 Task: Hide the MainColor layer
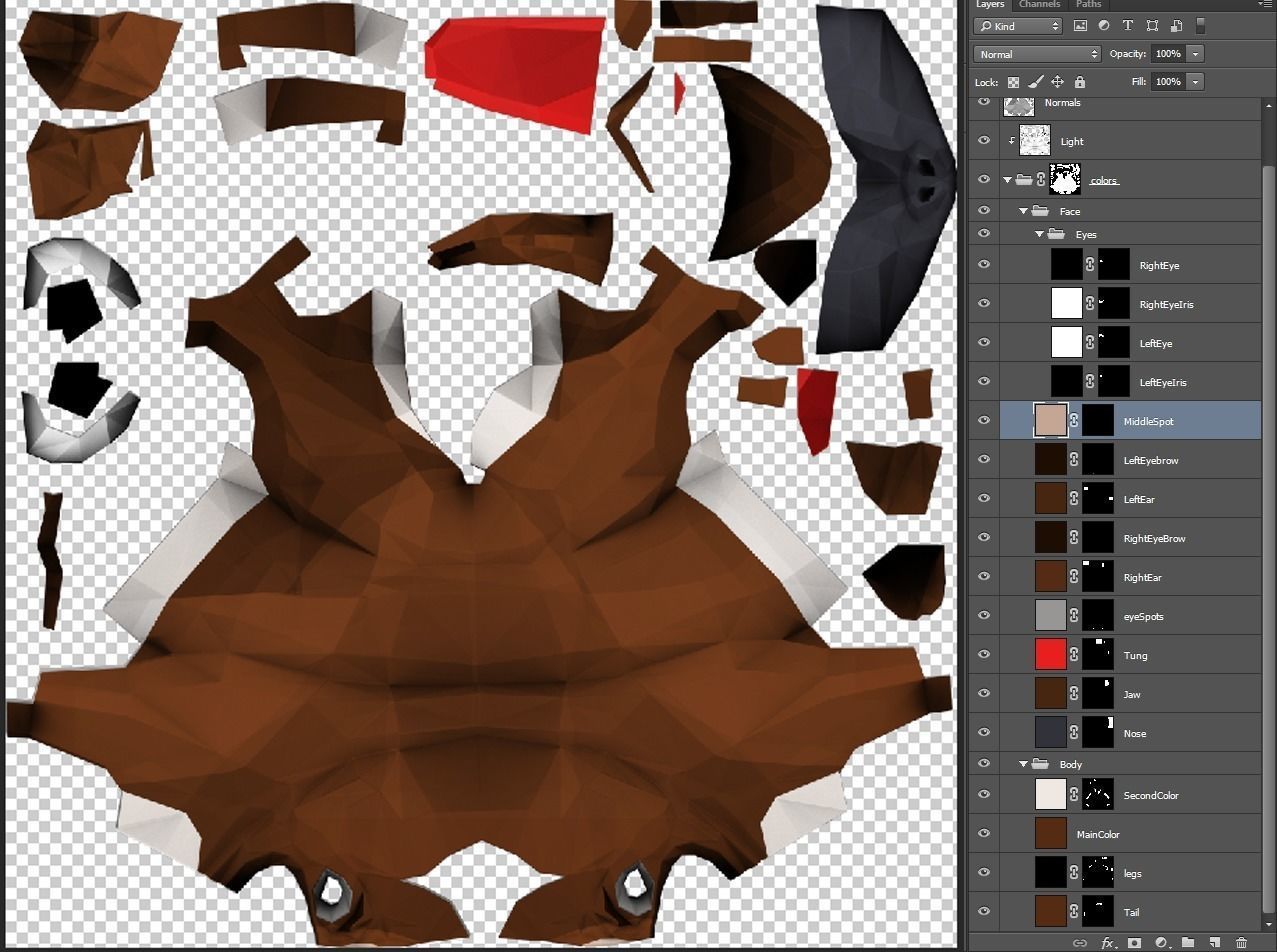pyautogui.click(x=984, y=834)
